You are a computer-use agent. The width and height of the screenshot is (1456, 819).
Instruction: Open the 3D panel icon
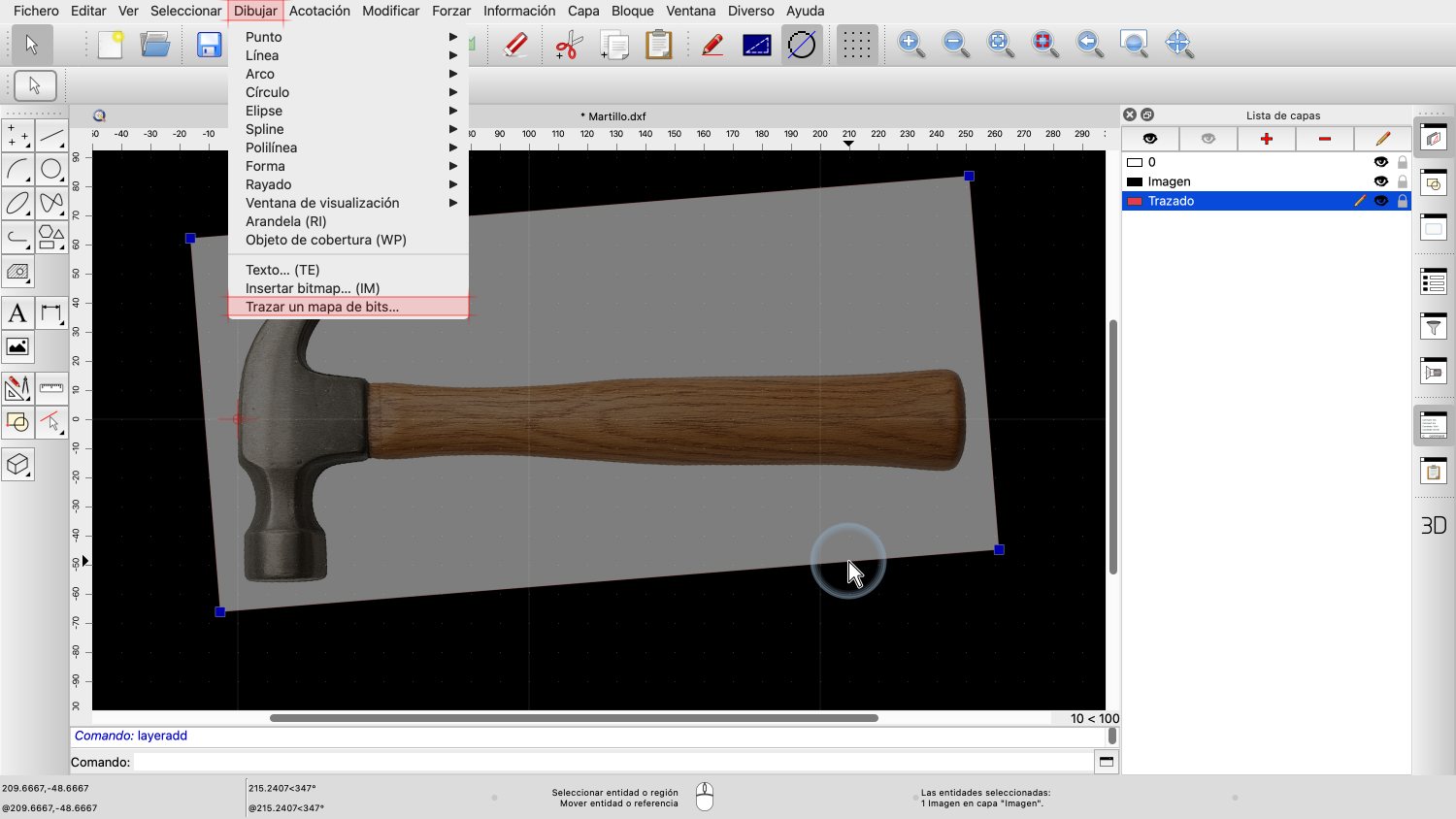1434,525
